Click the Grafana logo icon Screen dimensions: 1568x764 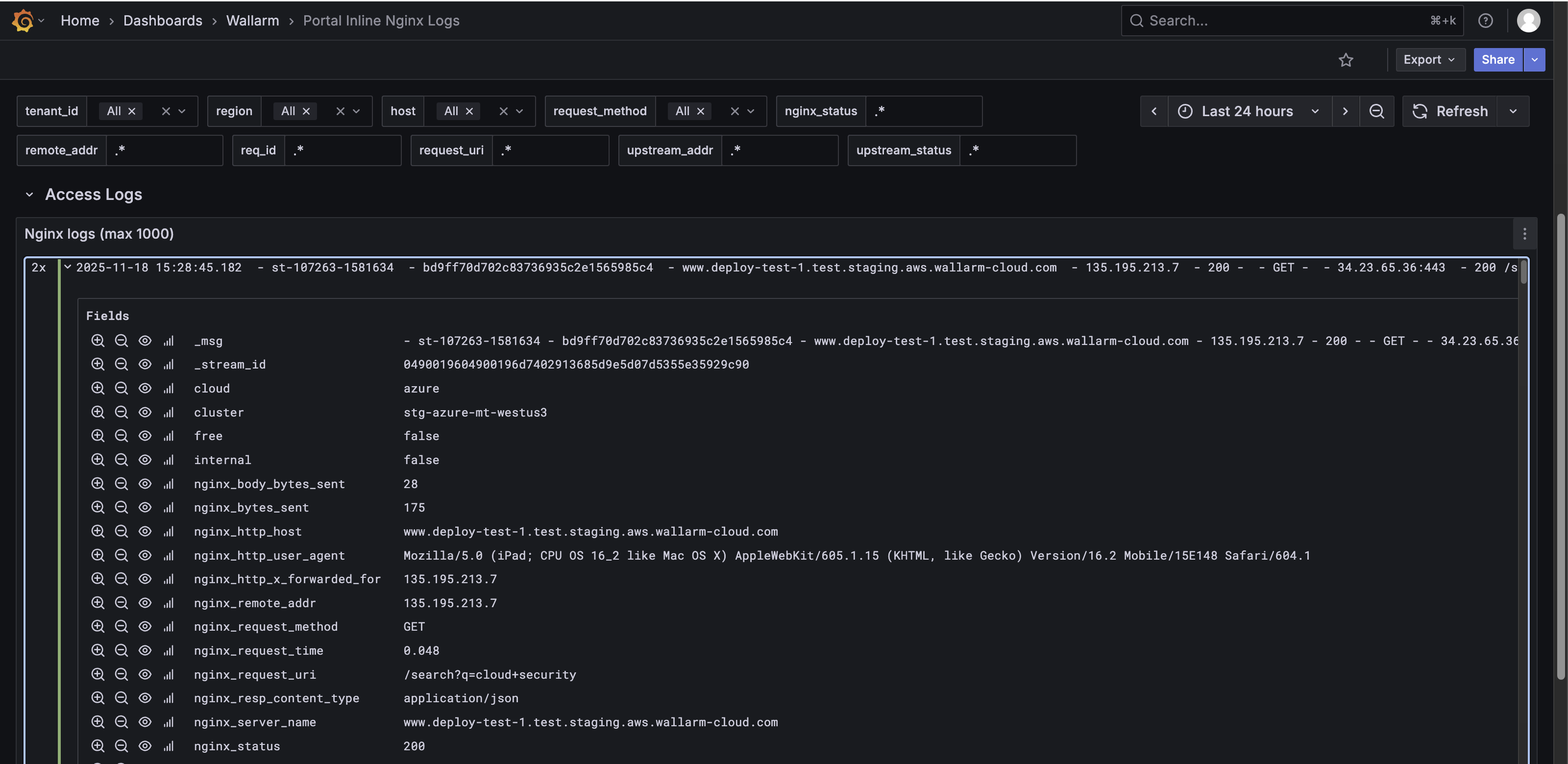click(x=23, y=20)
